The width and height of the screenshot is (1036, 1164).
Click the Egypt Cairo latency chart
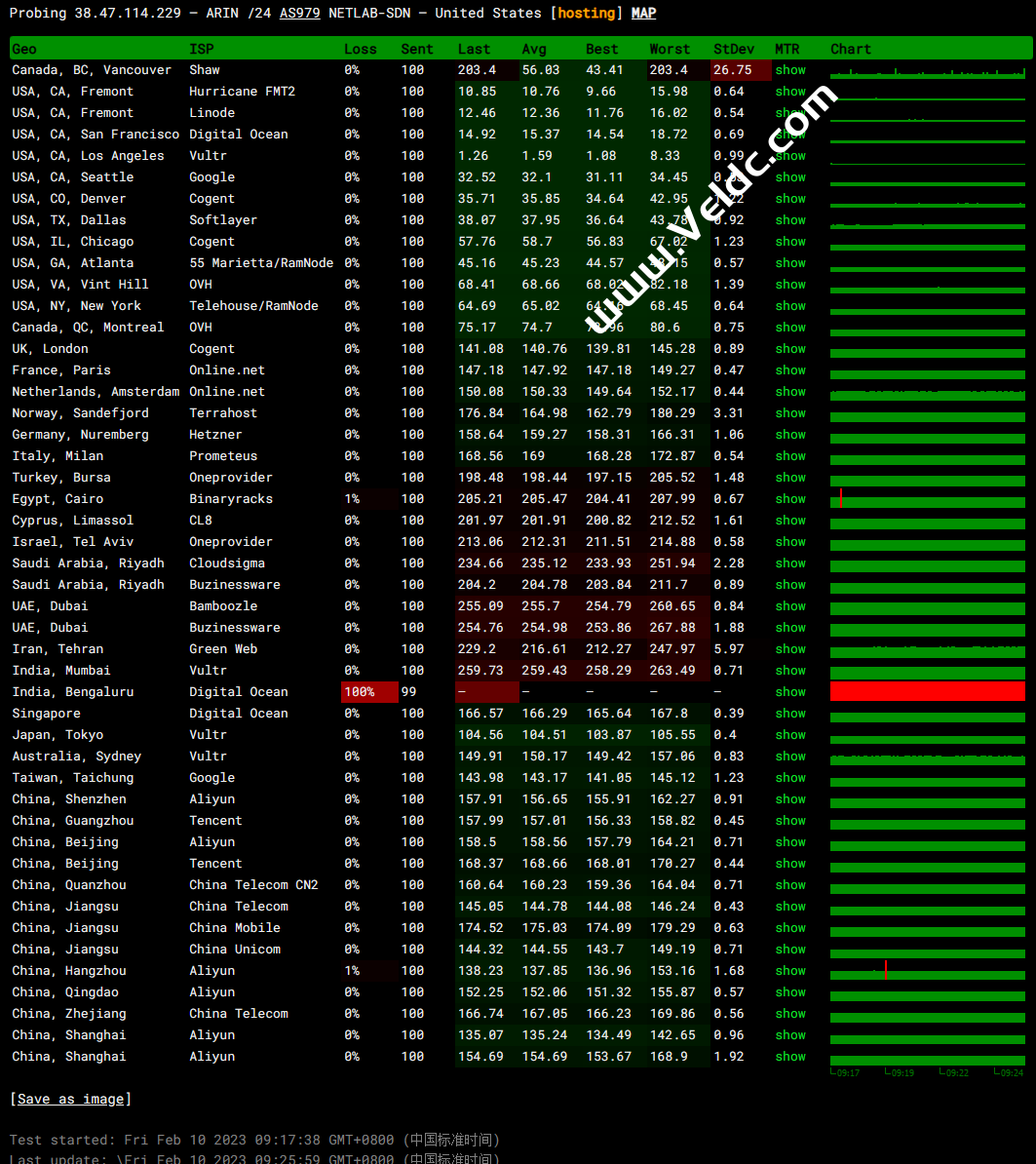(x=927, y=499)
